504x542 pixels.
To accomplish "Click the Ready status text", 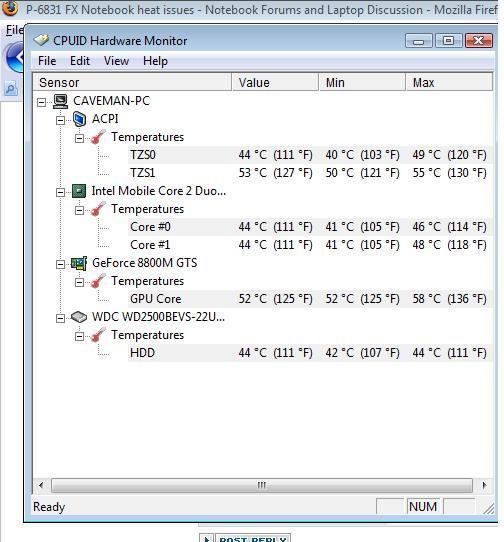I will 49,507.
